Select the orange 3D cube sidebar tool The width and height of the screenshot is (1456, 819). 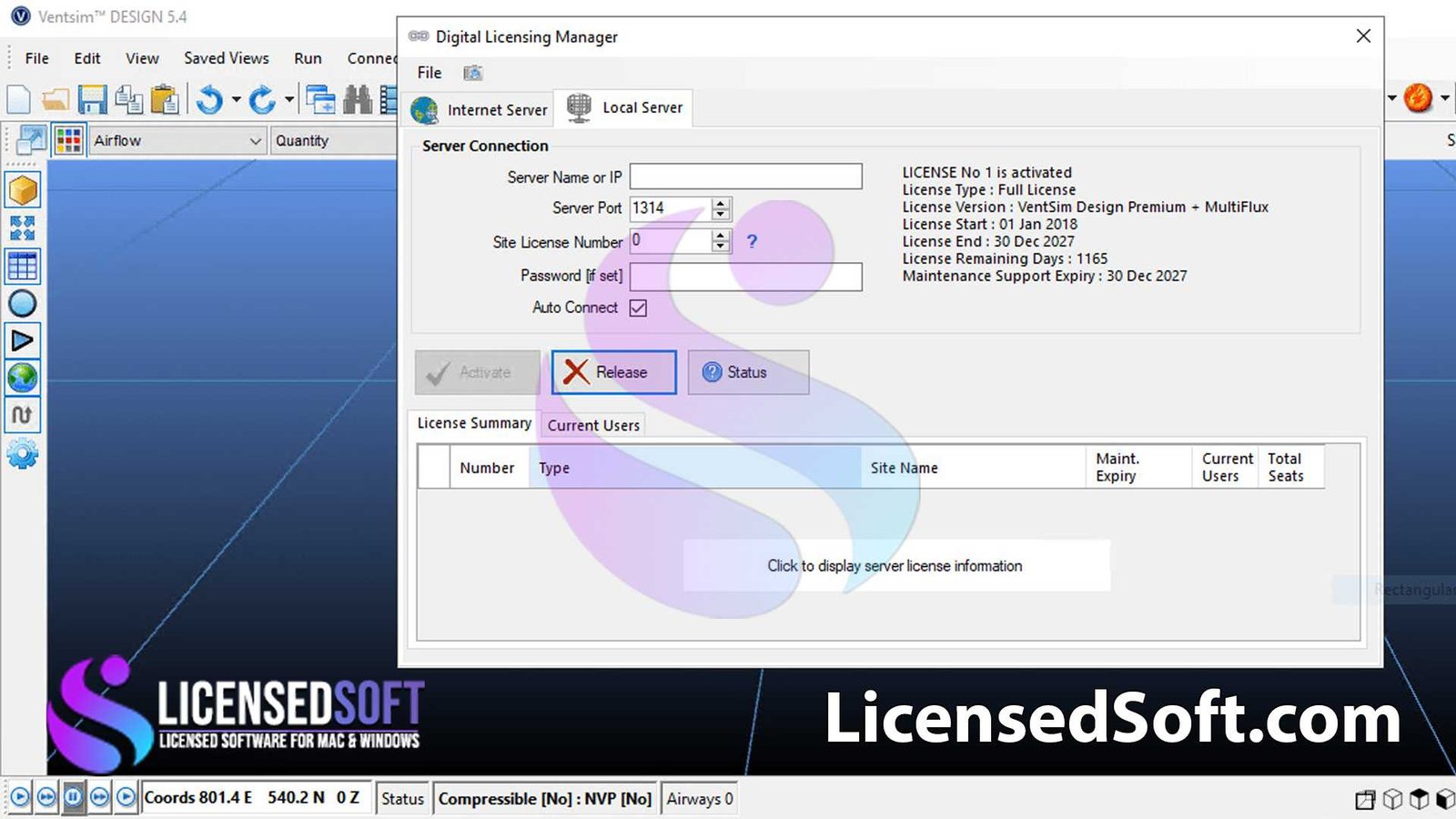click(x=23, y=190)
